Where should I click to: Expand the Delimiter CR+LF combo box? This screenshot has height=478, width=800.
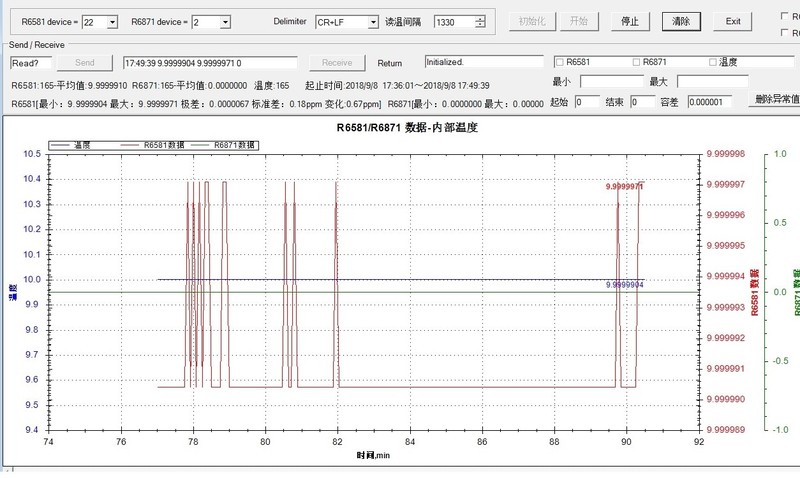tap(373, 21)
